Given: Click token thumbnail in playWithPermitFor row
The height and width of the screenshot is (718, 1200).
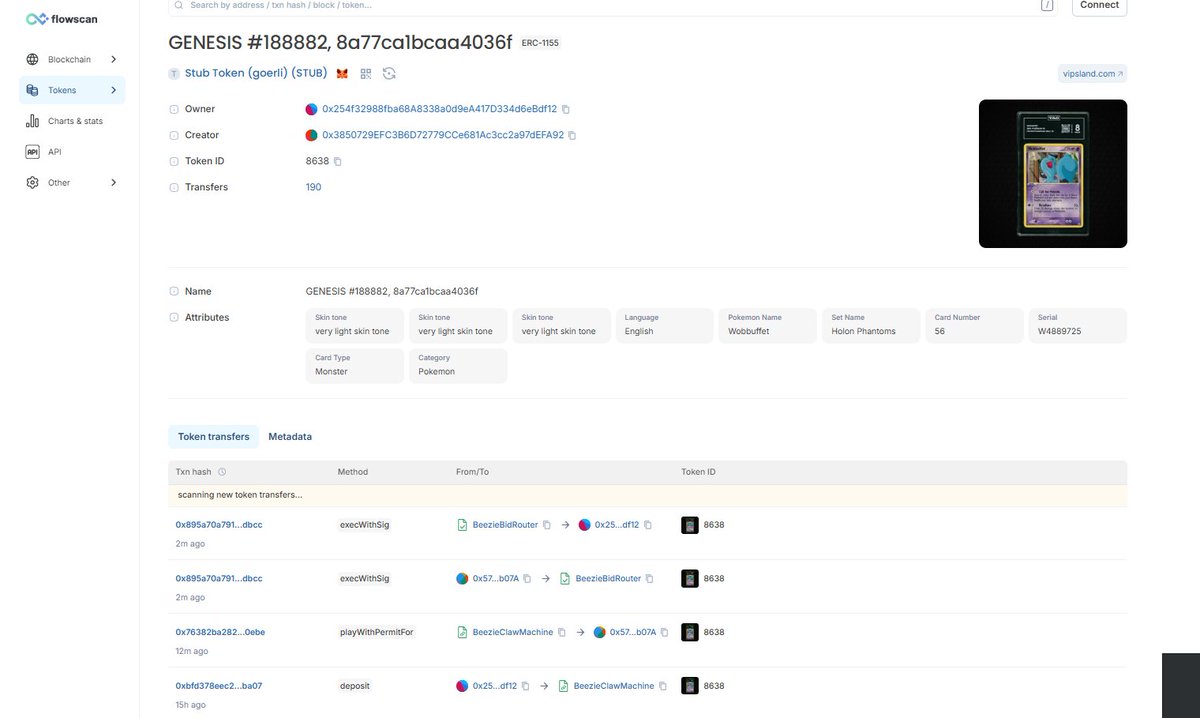Looking at the screenshot, I should [x=689, y=632].
